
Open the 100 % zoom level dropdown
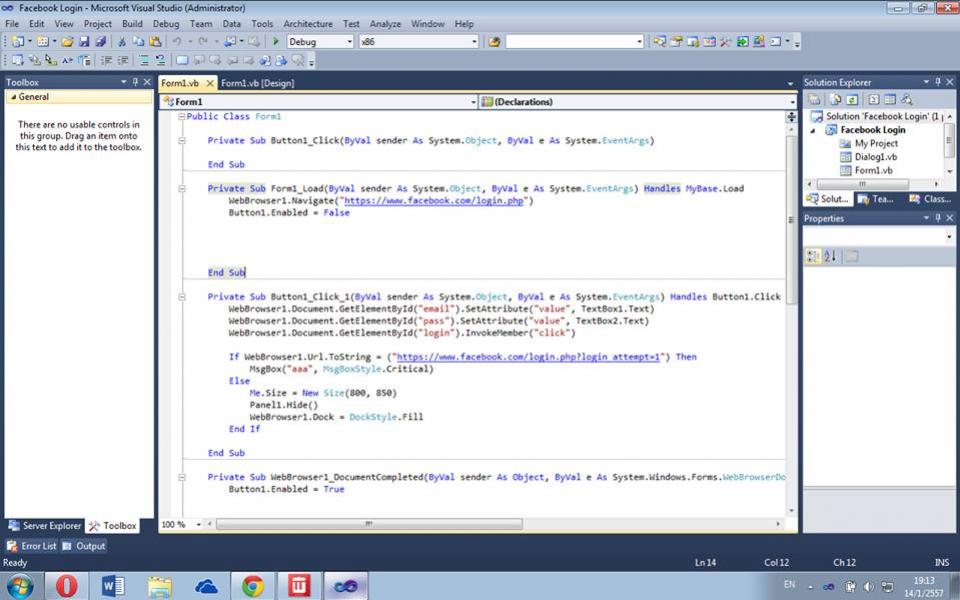click(198, 525)
